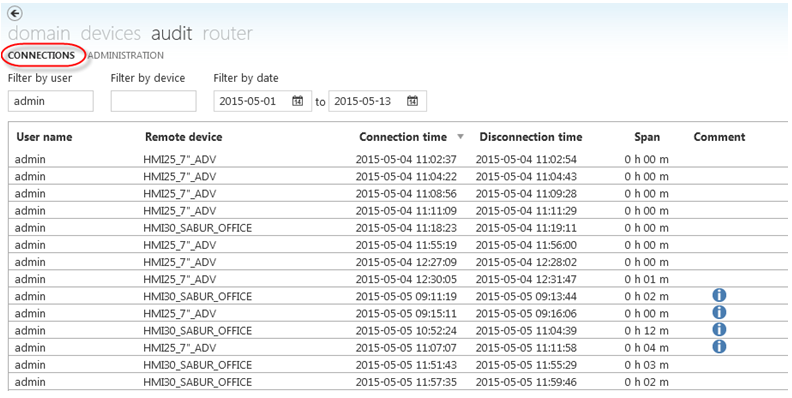Switch to the domain section

coord(39,33)
